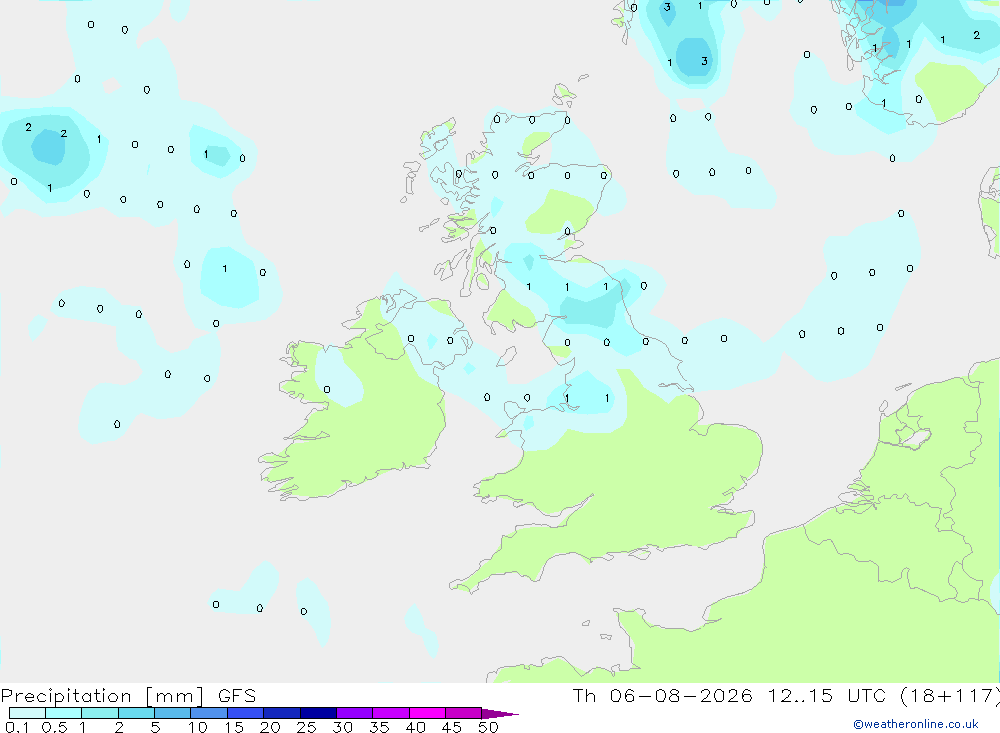This screenshot has width=1000, height=733.
Task: Click the legend label '0.5'
Action: [x=54, y=727]
